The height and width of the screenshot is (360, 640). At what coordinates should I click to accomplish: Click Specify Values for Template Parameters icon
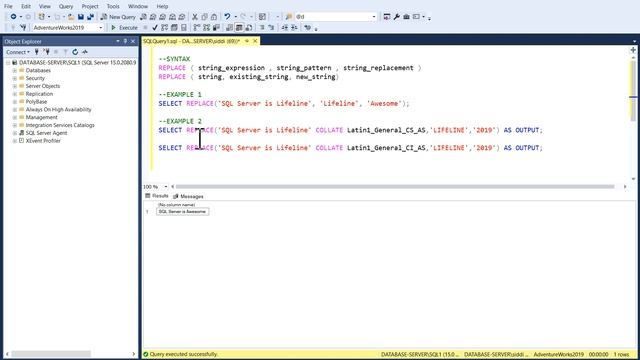(307, 28)
